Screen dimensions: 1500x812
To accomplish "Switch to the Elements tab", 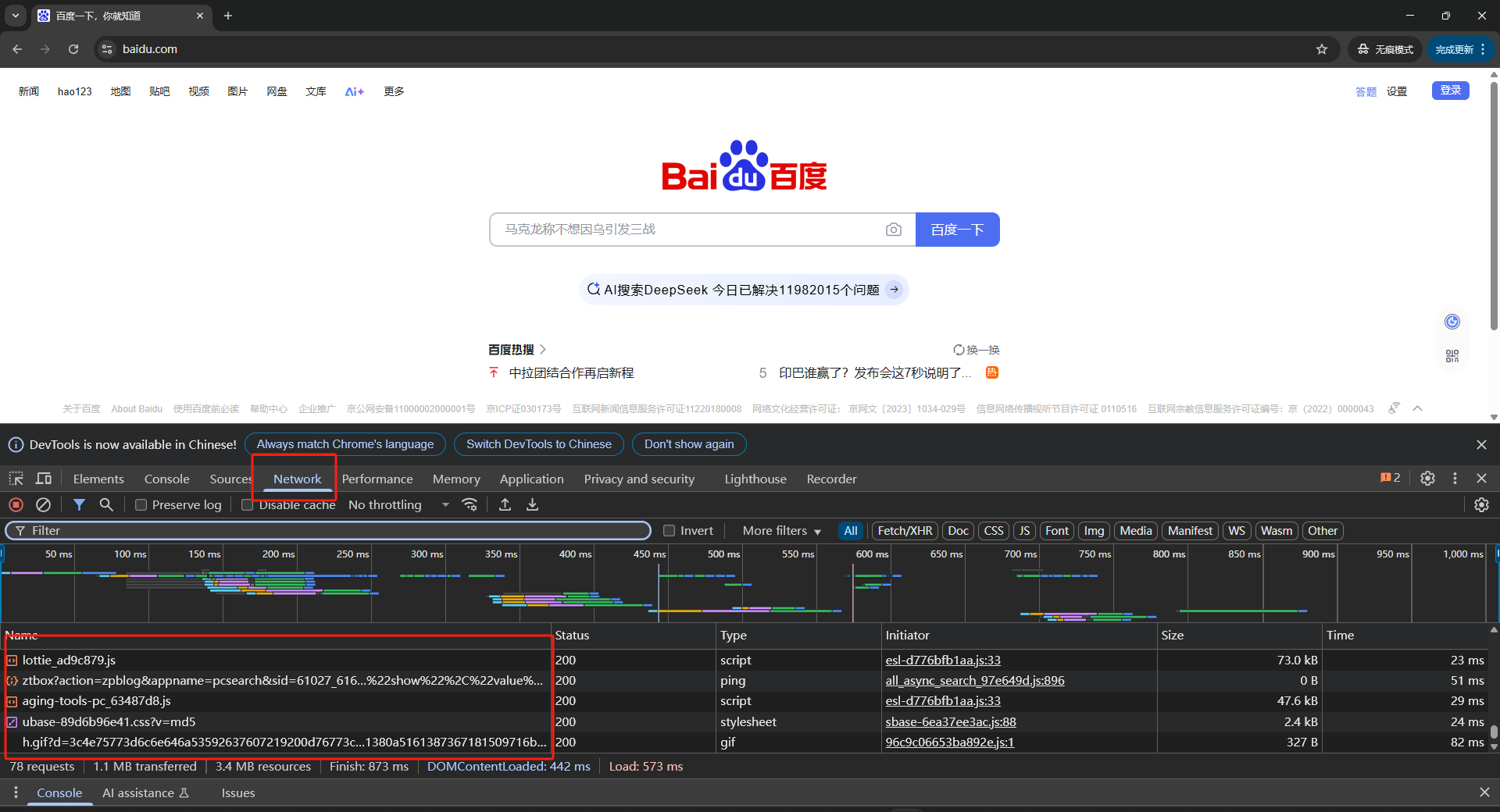I will [98, 479].
